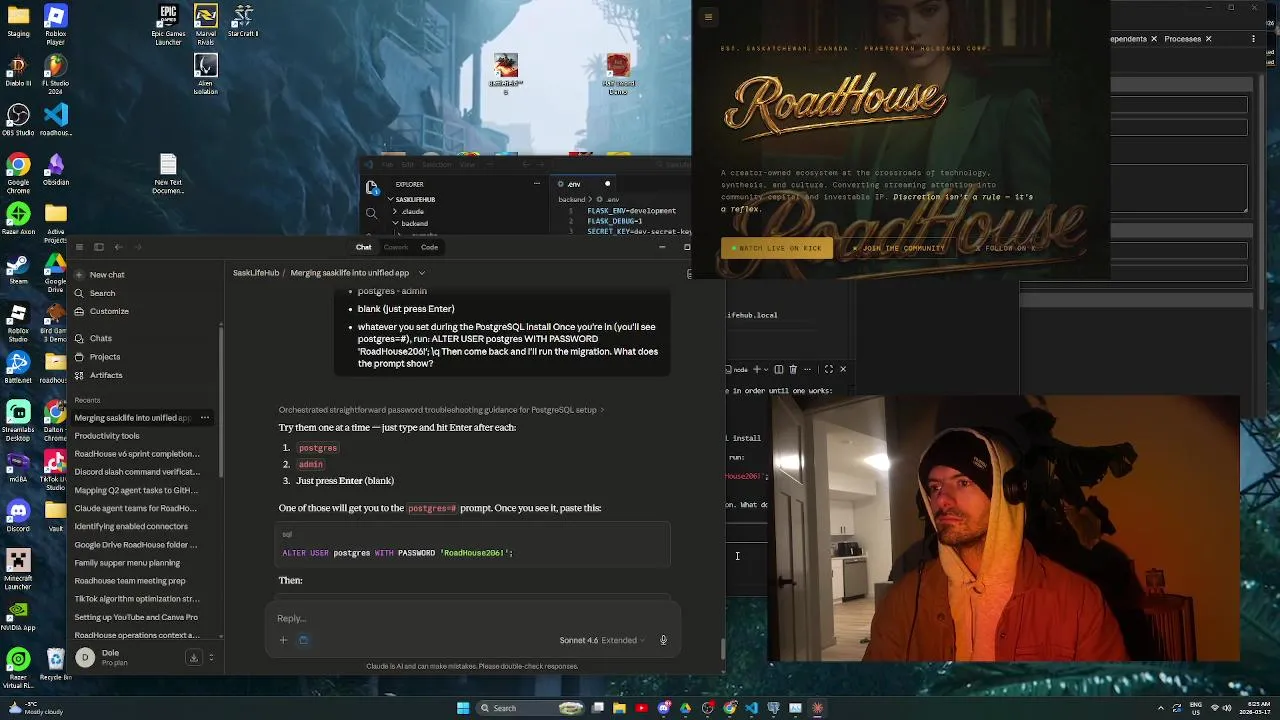
Task: Open Customize in the Claude sidebar
Action: (109, 311)
